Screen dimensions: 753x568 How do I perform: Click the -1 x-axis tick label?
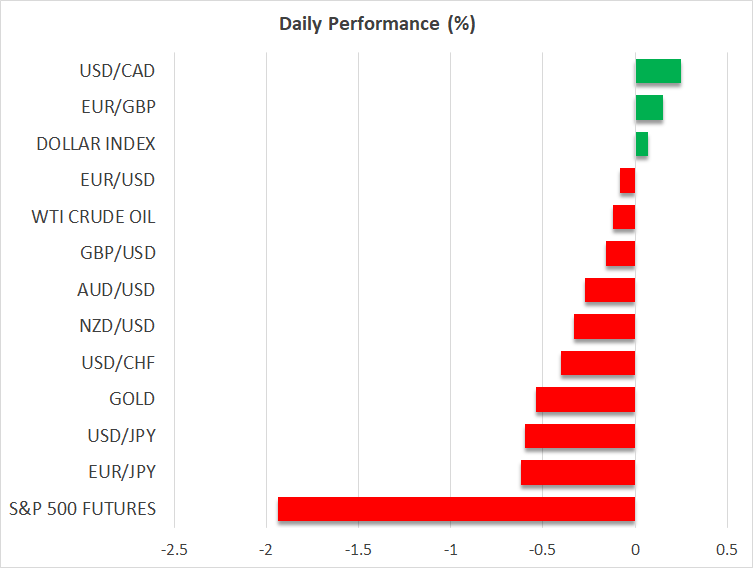click(451, 550)
